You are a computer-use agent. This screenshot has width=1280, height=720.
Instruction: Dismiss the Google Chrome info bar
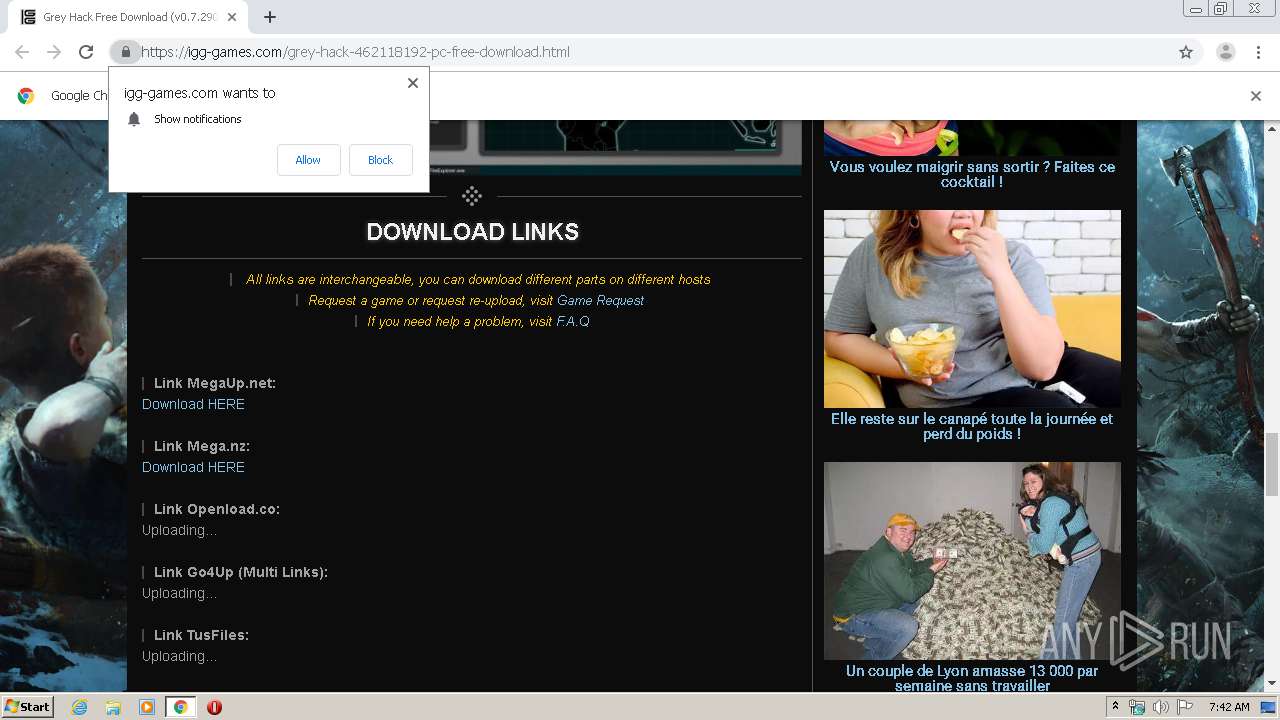(1256, 96)
